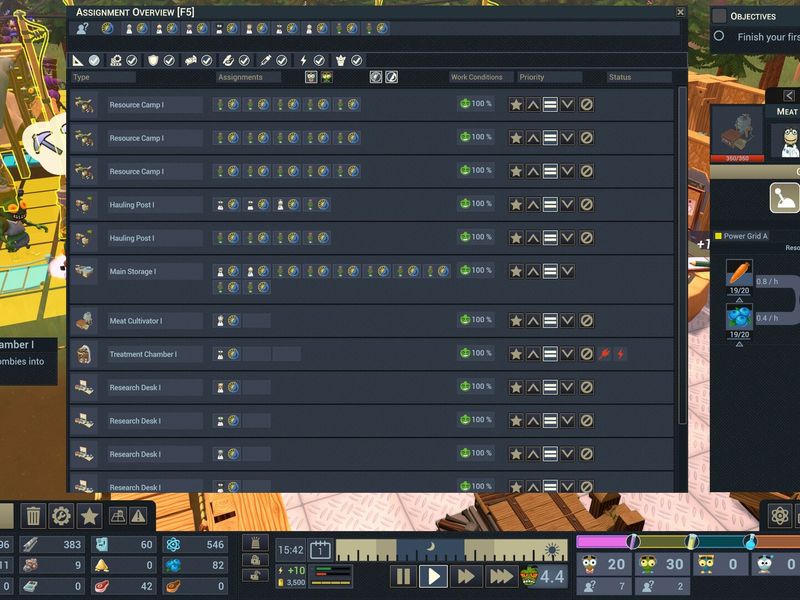Collapse the Meat side panel arrow
Screen dimensions: 800x600
point(789,95)
